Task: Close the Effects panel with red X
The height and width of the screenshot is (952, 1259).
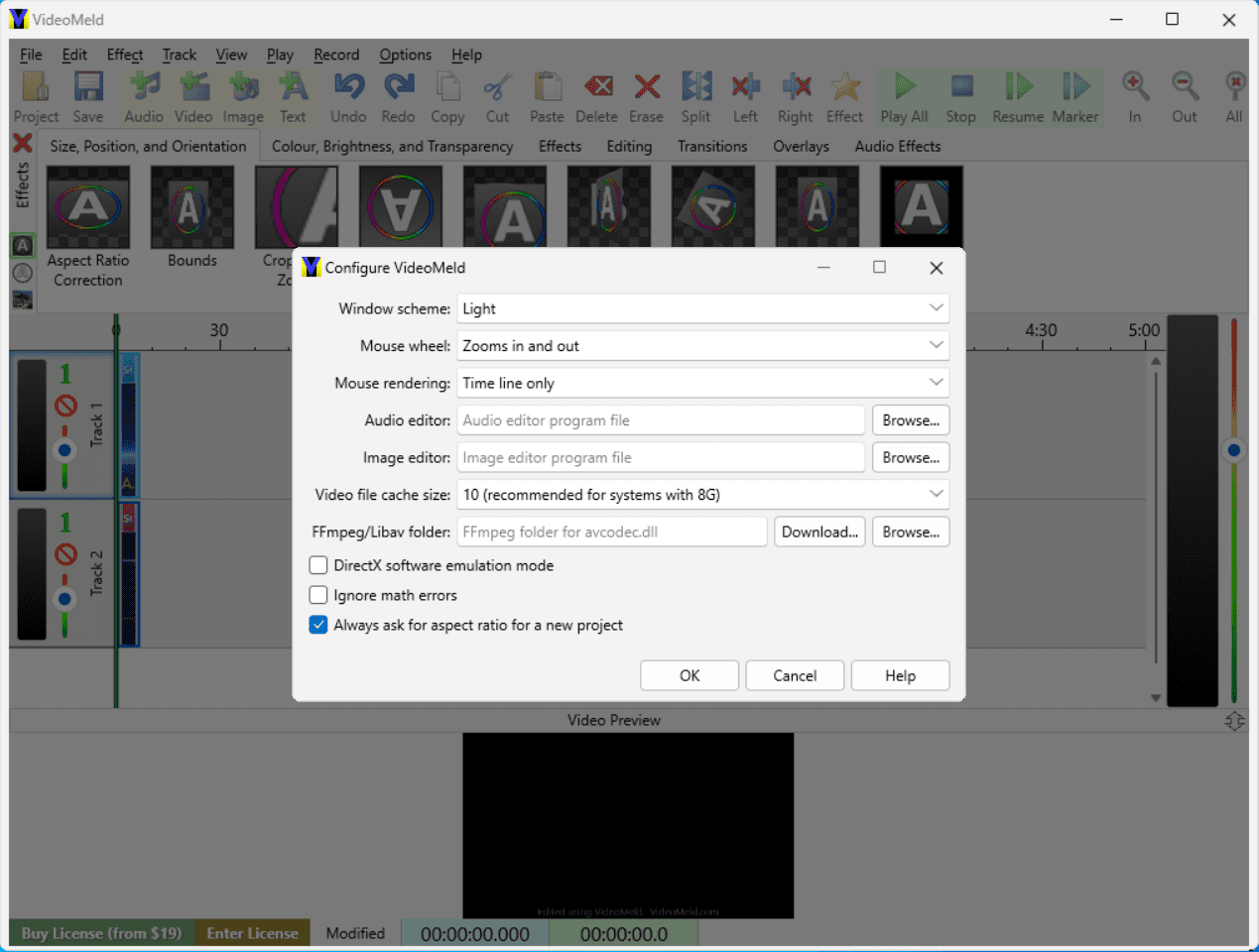Action: [x=22, y=145]
